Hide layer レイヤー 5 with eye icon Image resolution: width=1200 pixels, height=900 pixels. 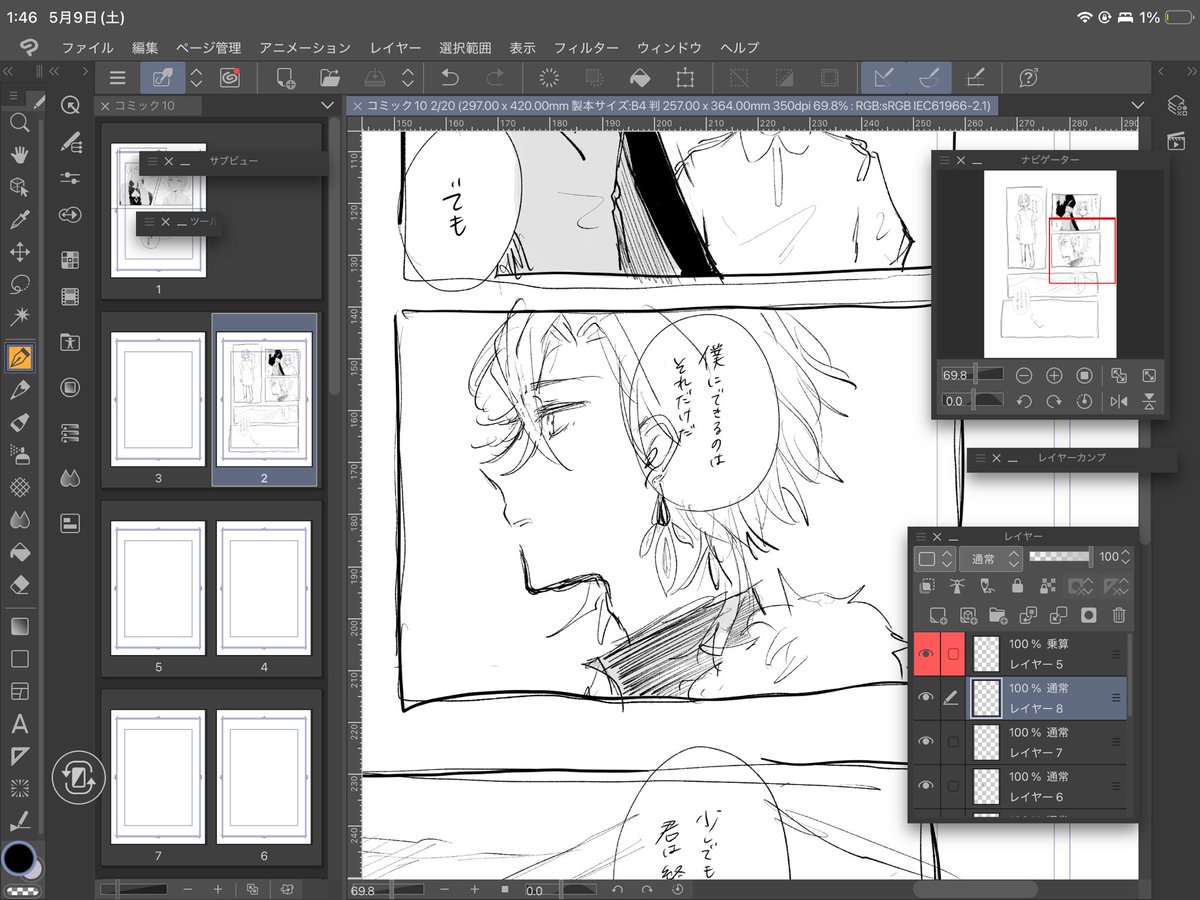[x=926, y=654]
